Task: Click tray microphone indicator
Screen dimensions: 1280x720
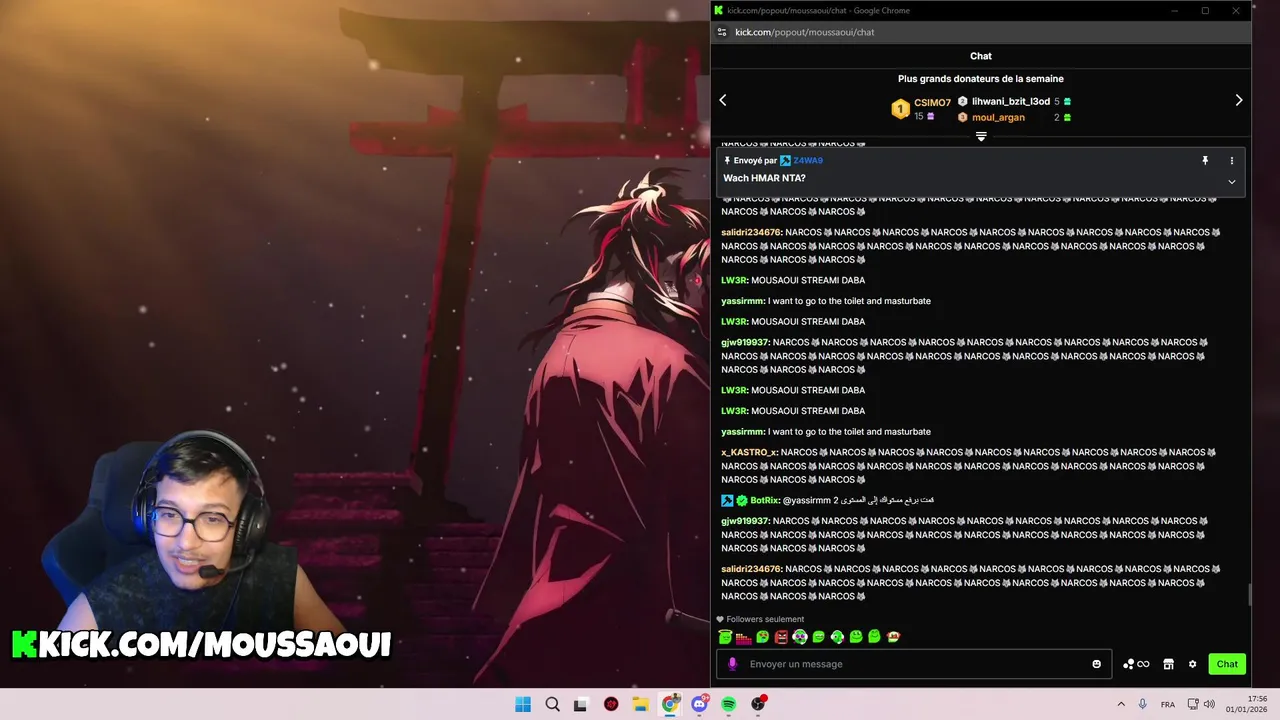Action: tap(1142, 704)
